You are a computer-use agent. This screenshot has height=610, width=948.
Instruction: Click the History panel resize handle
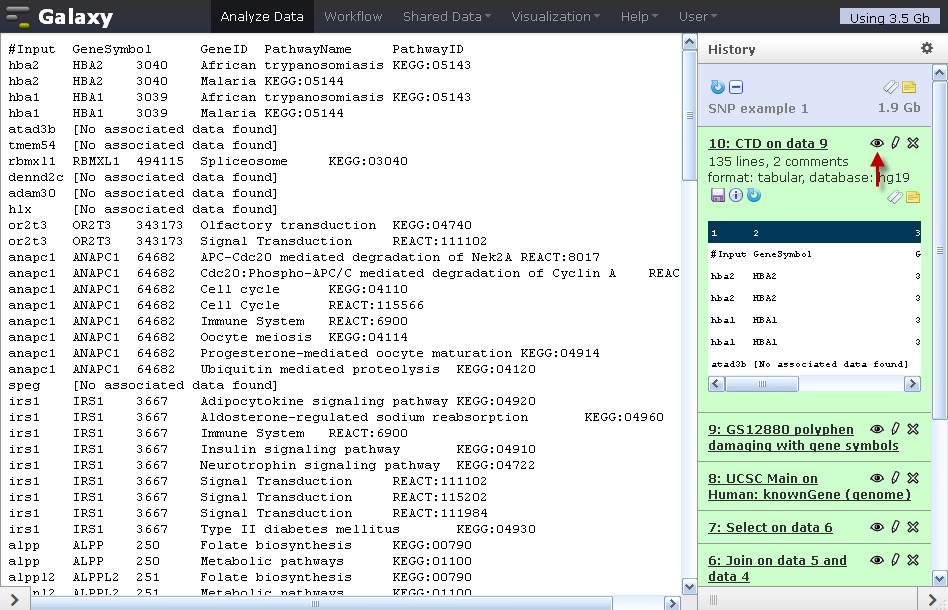point(713,600)
